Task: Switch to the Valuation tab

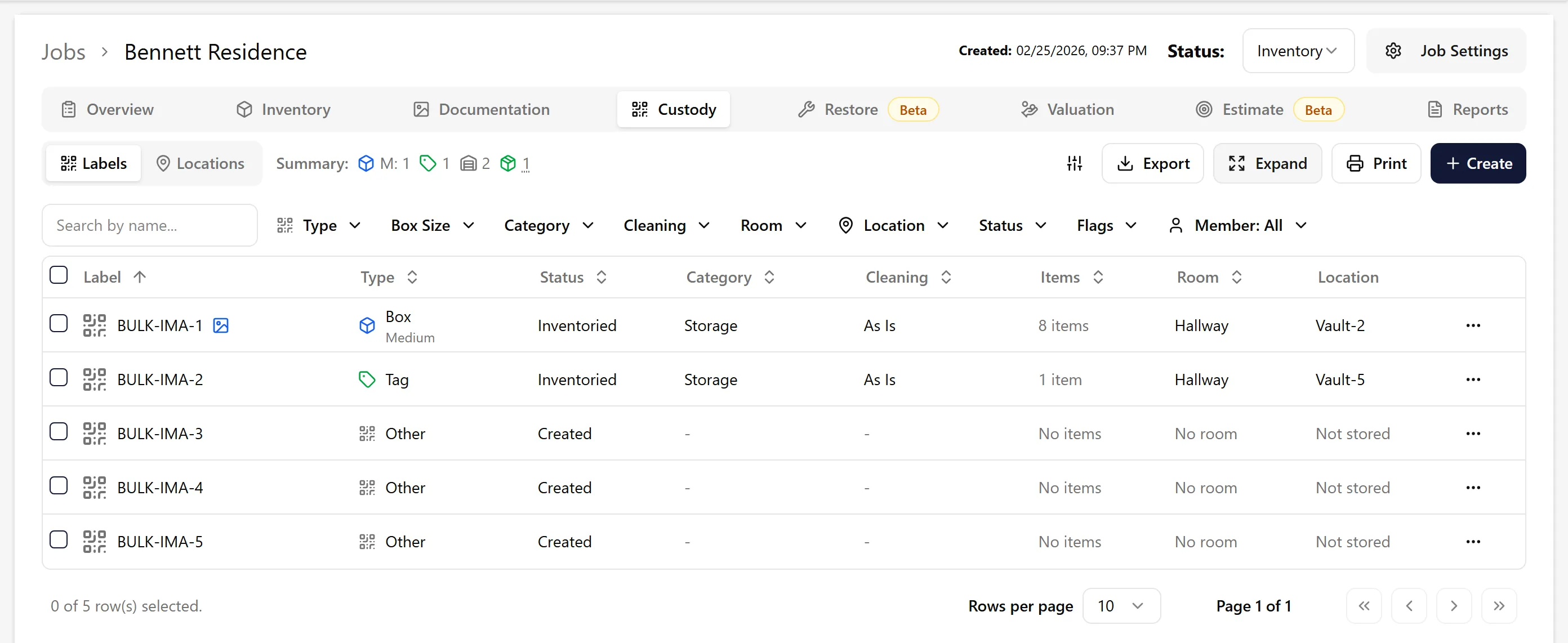Action: click(1068, 109)
